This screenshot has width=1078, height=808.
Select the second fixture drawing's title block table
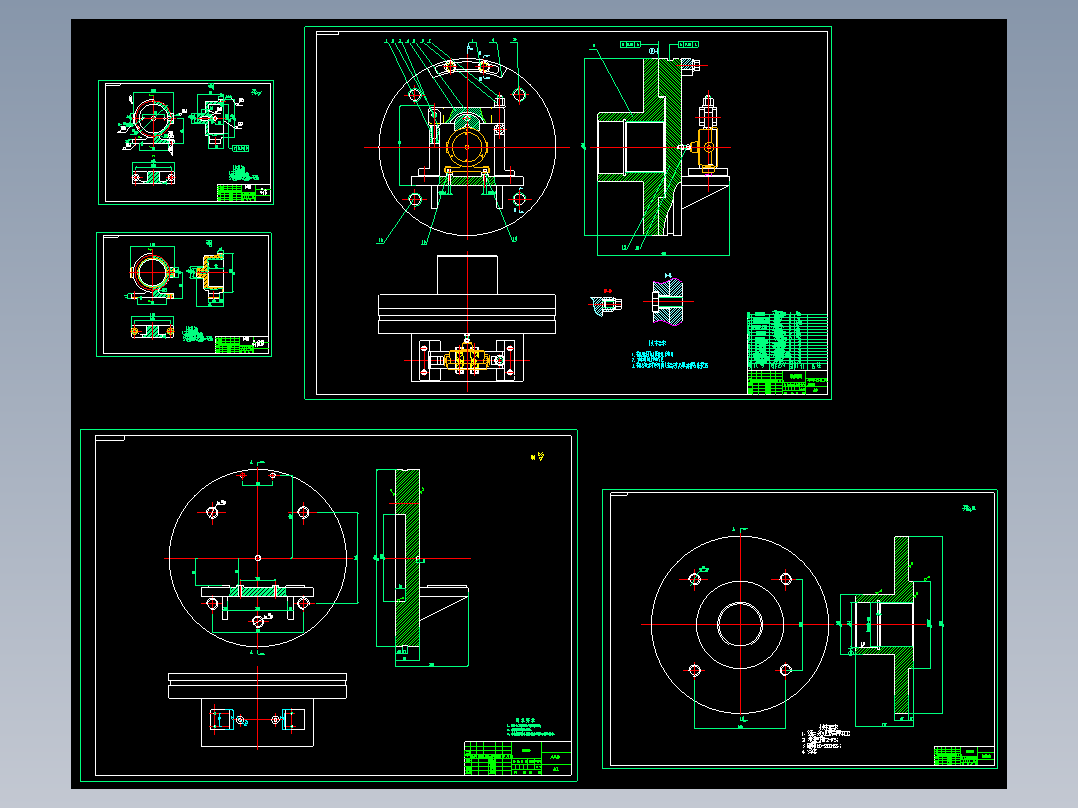240,342
